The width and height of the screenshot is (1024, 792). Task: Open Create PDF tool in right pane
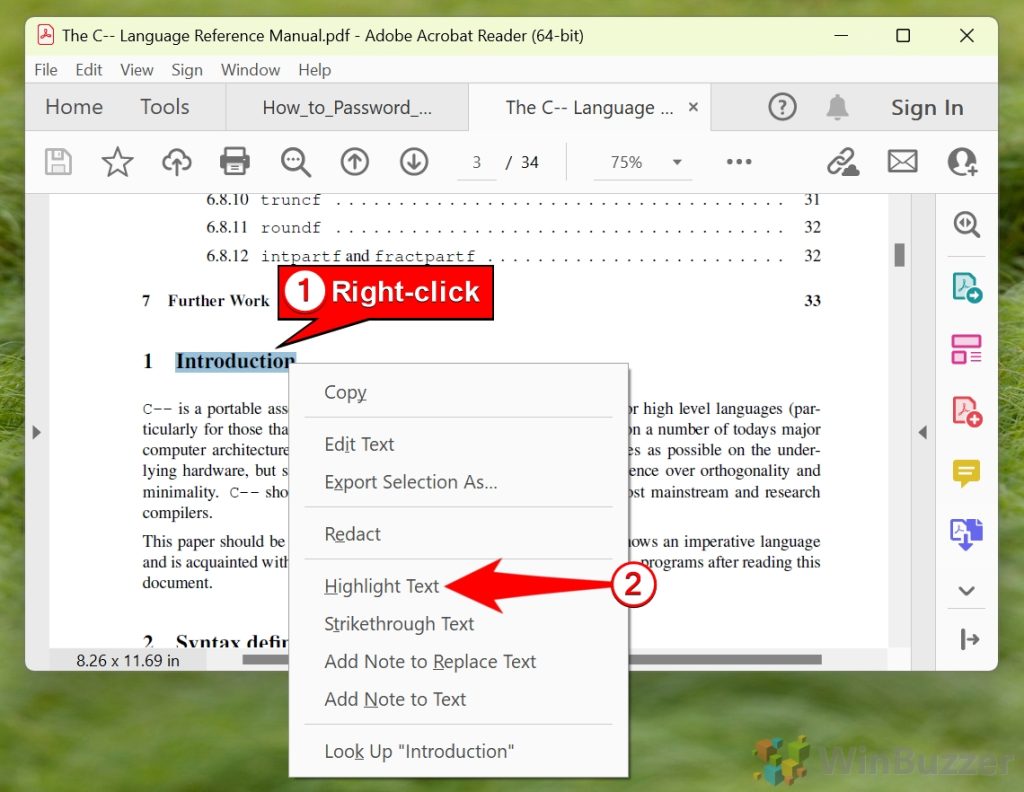(967, 412)
